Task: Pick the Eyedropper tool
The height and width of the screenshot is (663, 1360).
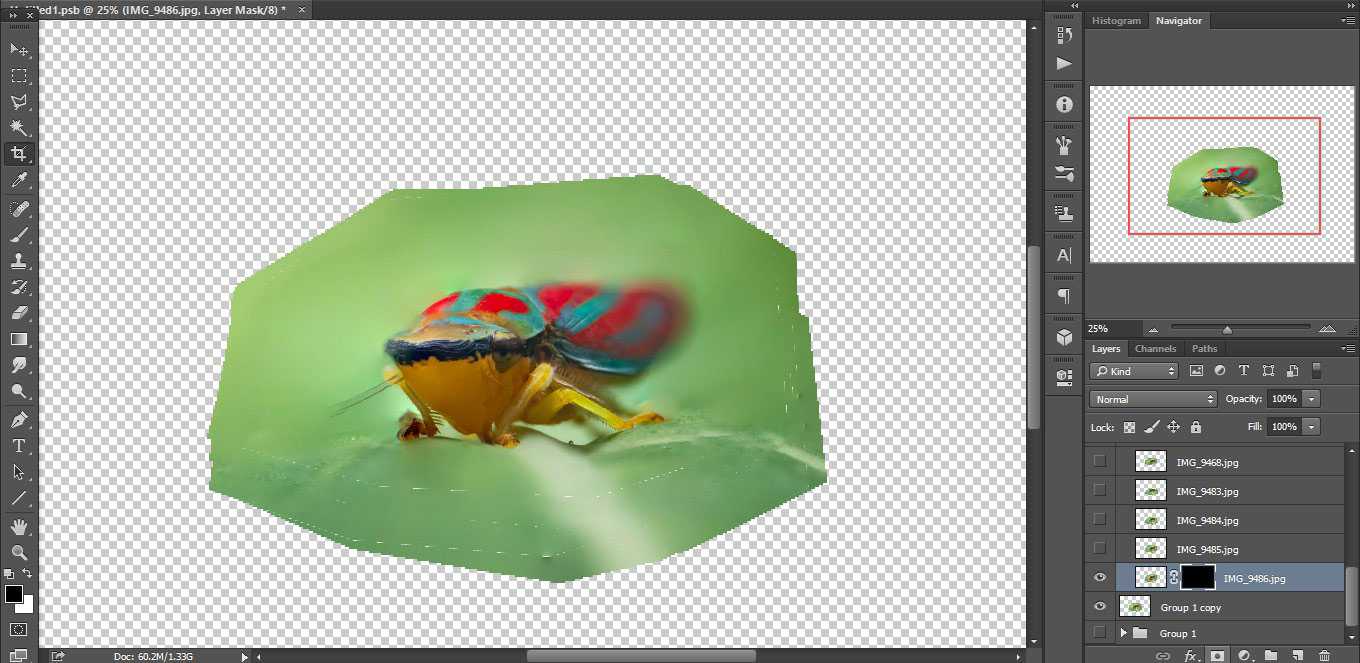Action: 18,181
